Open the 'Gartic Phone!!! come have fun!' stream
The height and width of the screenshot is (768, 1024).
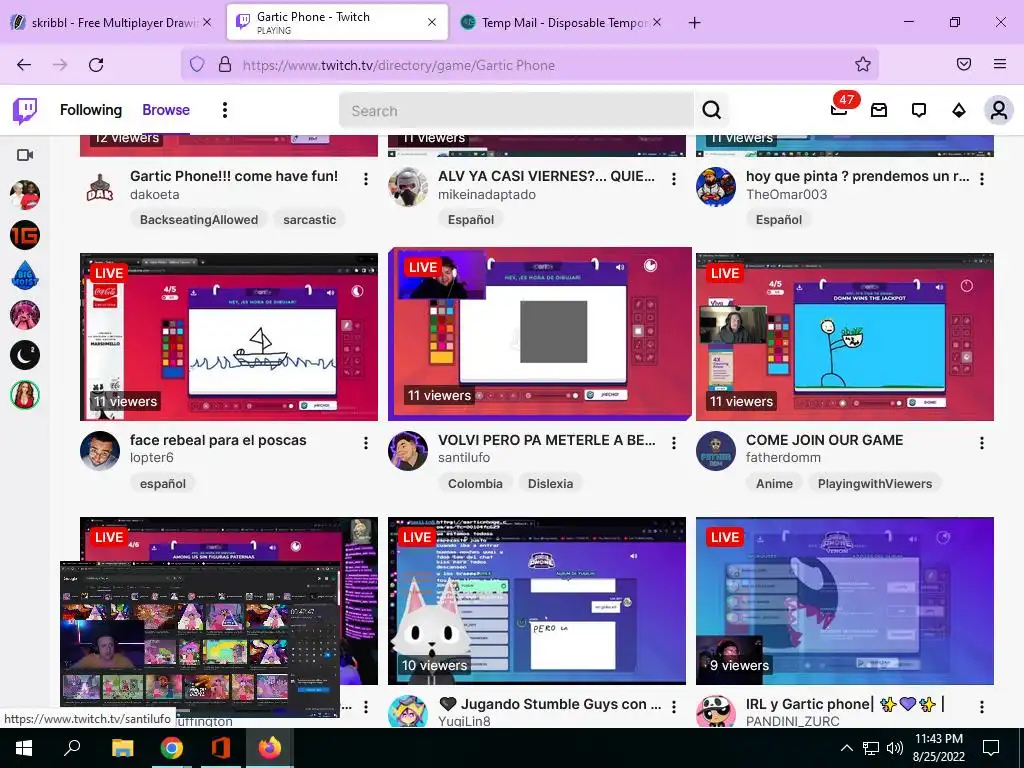pos(234,176)
